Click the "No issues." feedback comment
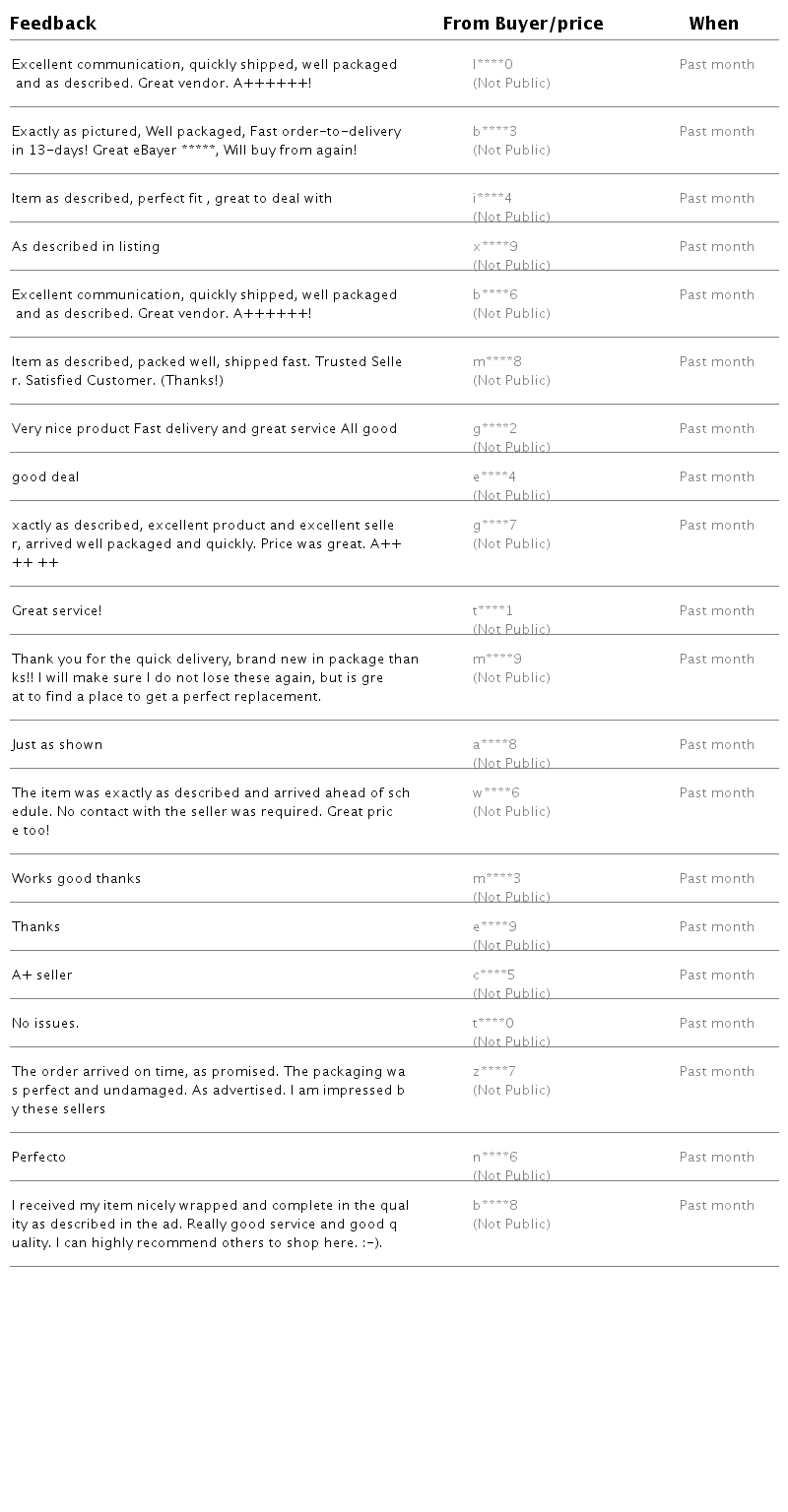 45,1024
